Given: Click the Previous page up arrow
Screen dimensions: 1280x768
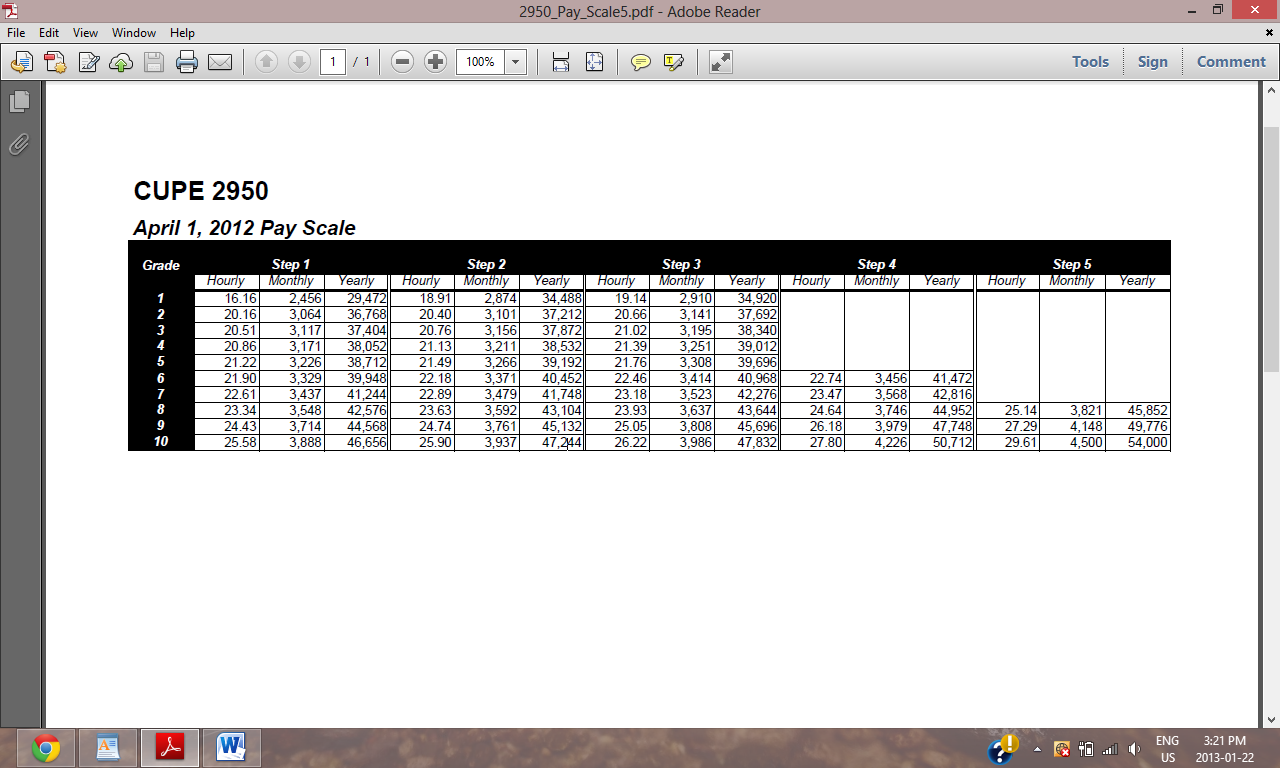Looking at the screenshot, I should 266,62.
